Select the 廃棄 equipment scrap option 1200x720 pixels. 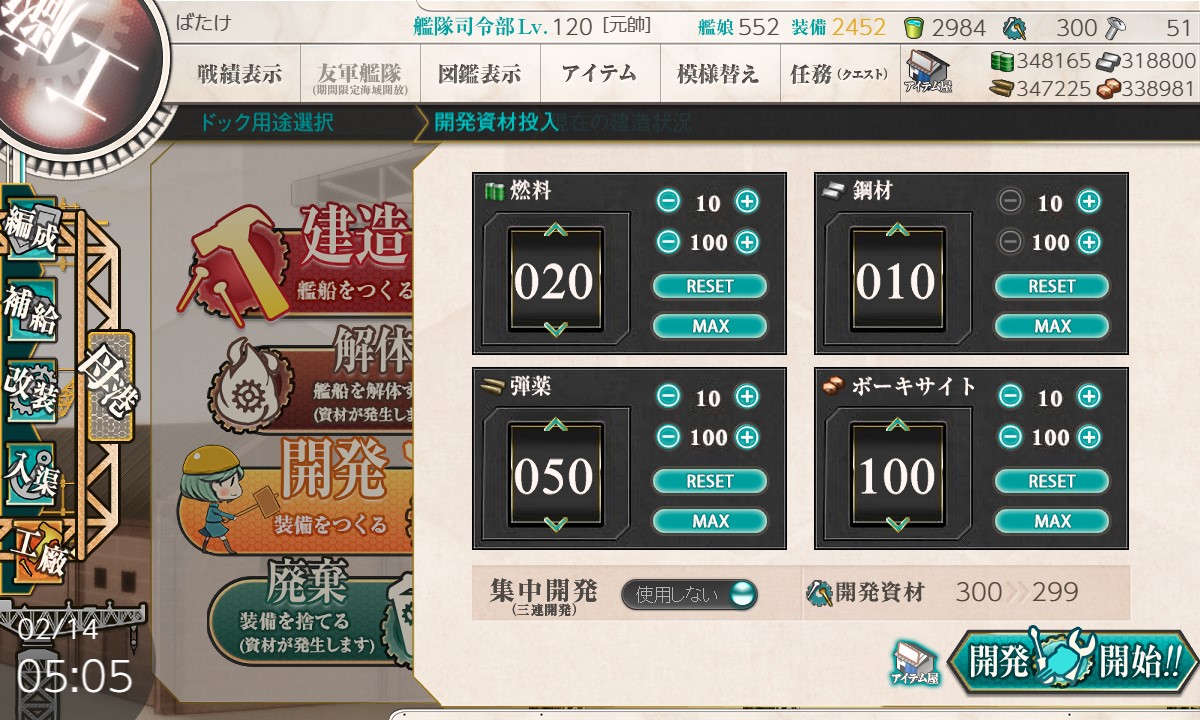(310, 609)
